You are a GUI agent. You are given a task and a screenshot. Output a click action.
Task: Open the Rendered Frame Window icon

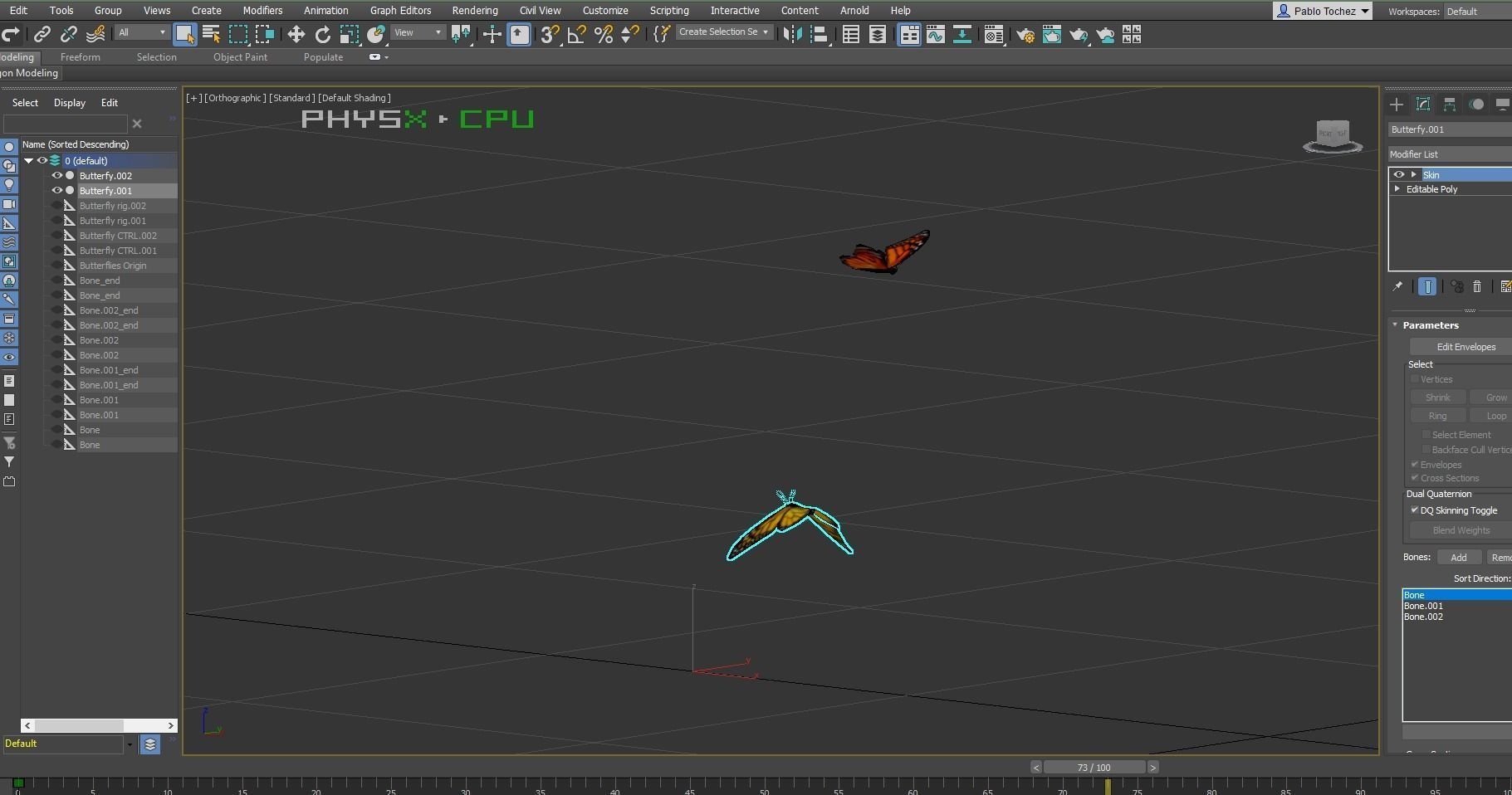pyautogui.click(x=1052, y=34)
